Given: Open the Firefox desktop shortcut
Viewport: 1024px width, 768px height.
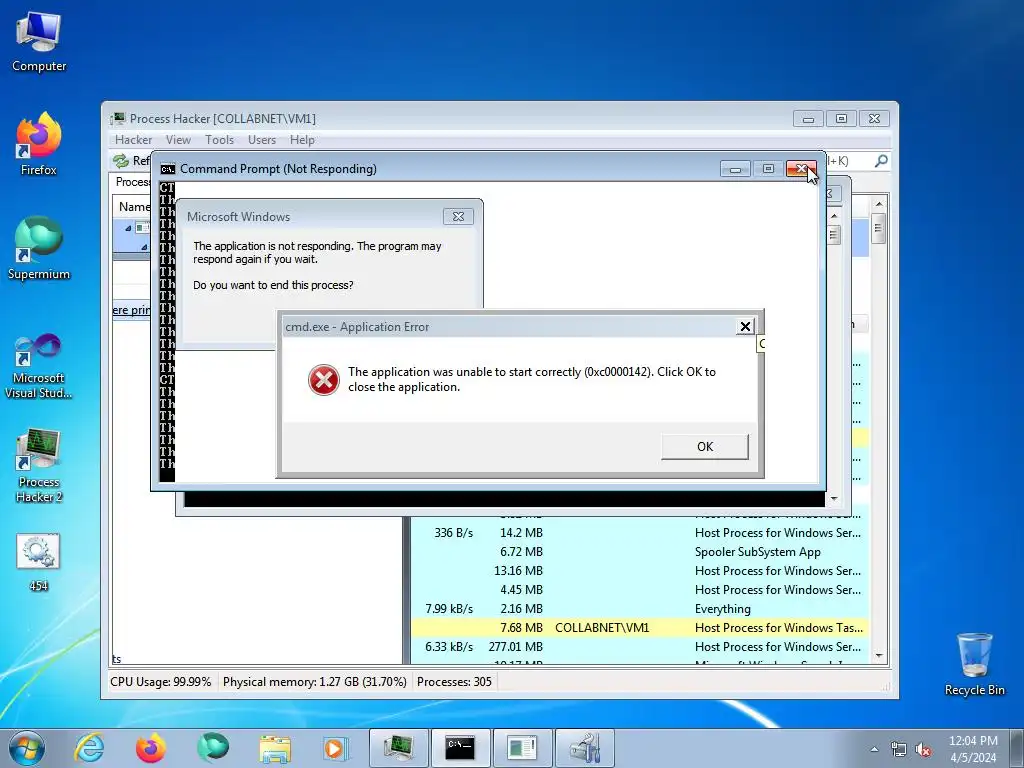Looking at the screenshot, I should [x=39, y=144].
